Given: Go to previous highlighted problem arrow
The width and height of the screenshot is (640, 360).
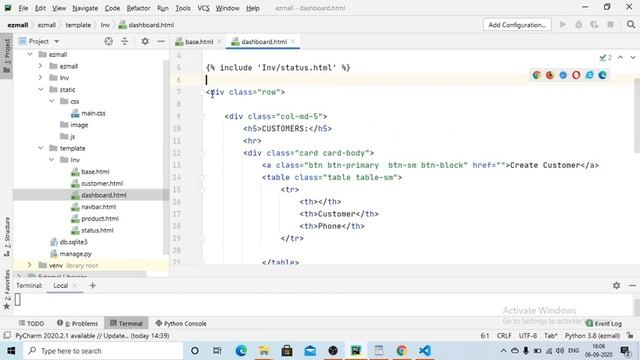Looking at the screenshot, I should click(x=620, y=58).
